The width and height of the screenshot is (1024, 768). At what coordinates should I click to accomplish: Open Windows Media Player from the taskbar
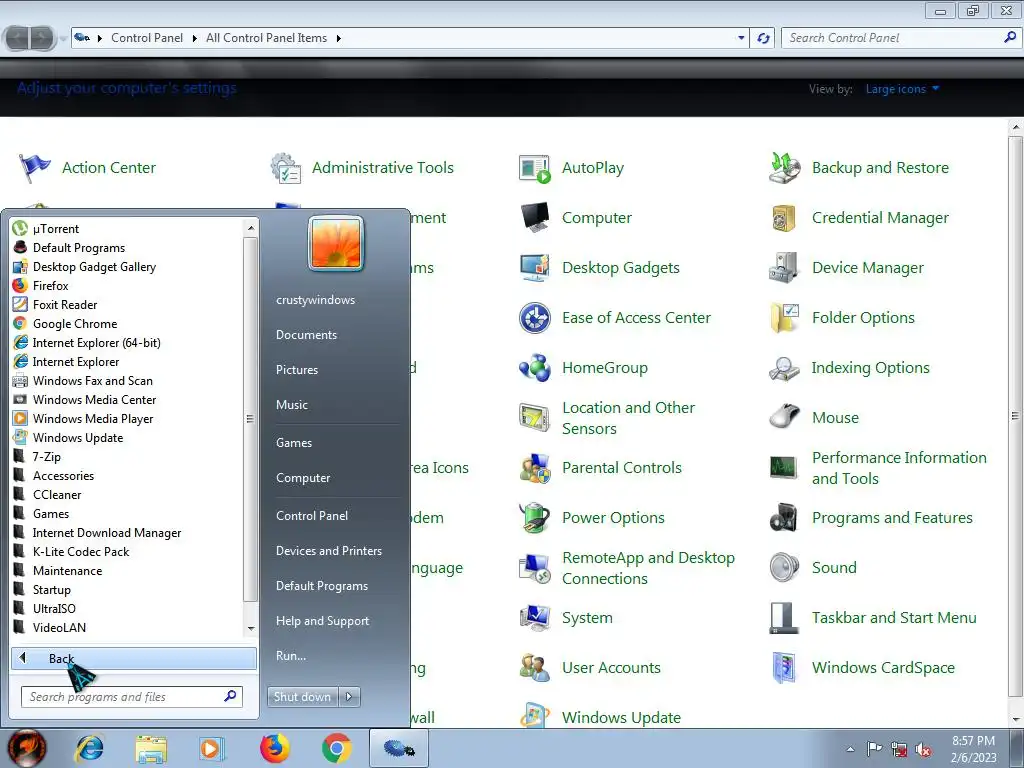(212, 748)
